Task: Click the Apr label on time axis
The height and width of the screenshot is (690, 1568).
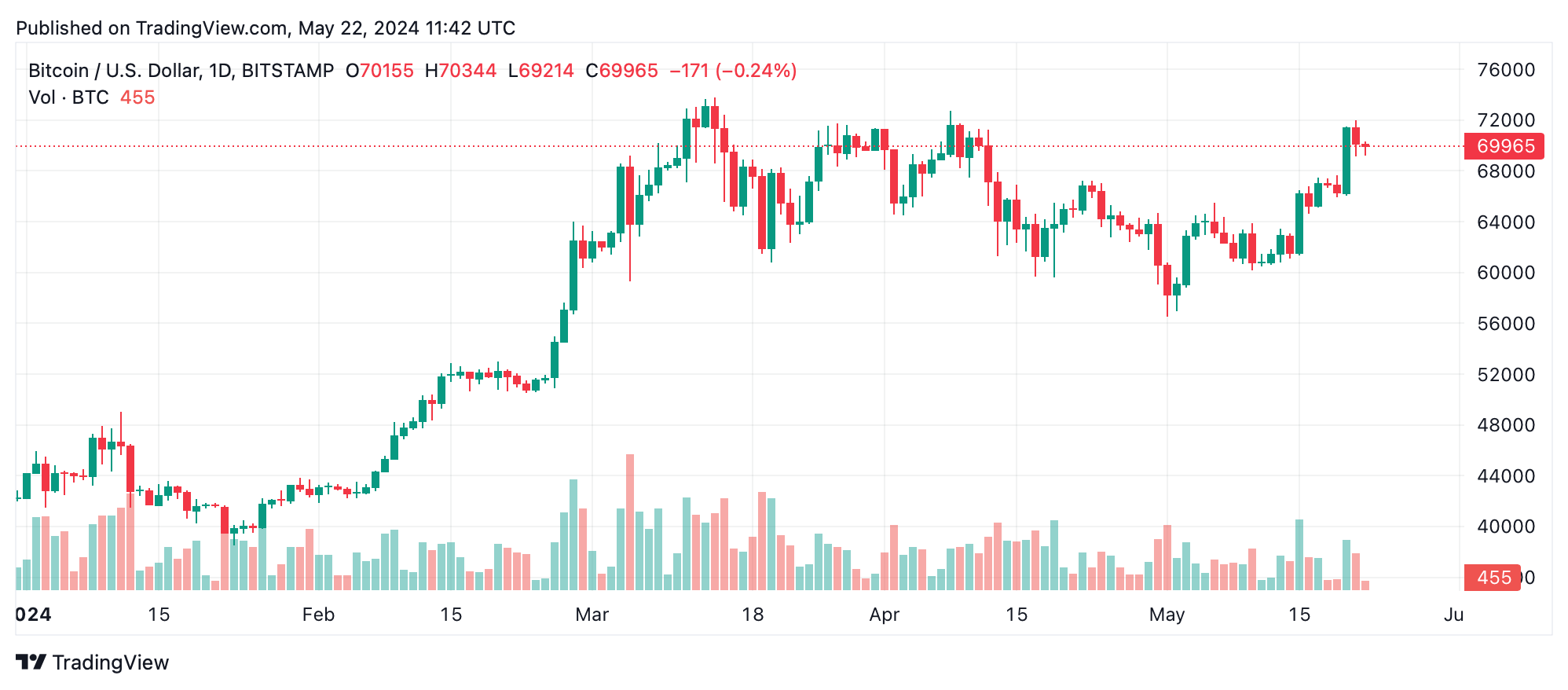Action: click(x=884, y=615)
